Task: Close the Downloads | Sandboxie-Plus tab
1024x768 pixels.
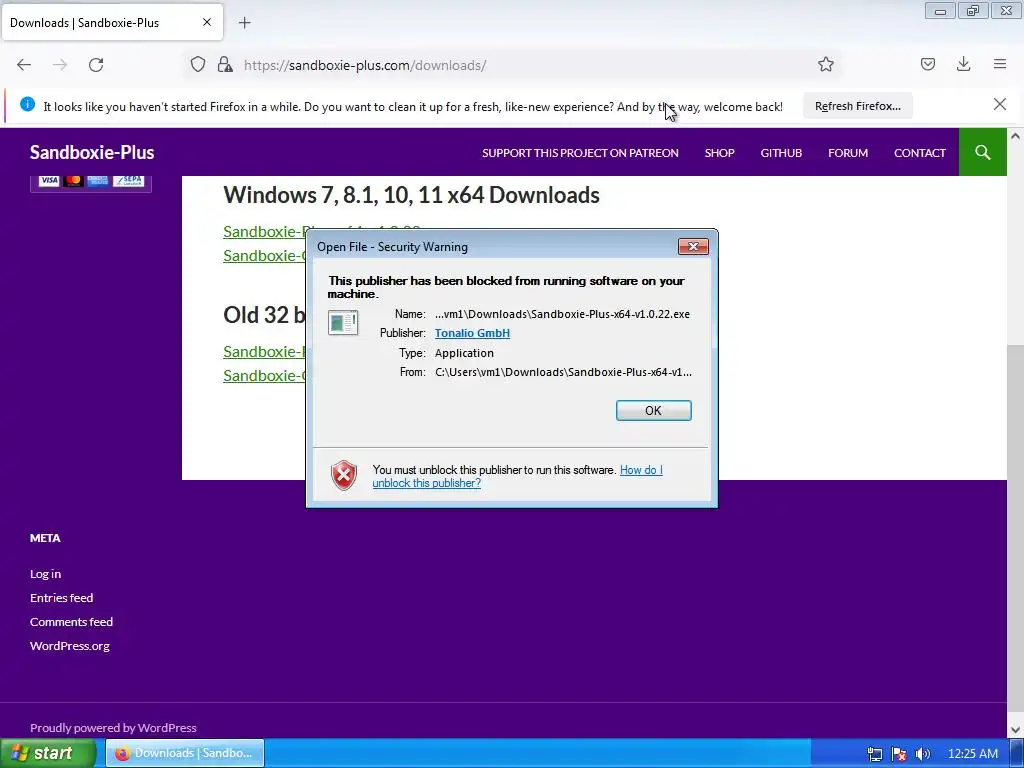Action: 207,22
